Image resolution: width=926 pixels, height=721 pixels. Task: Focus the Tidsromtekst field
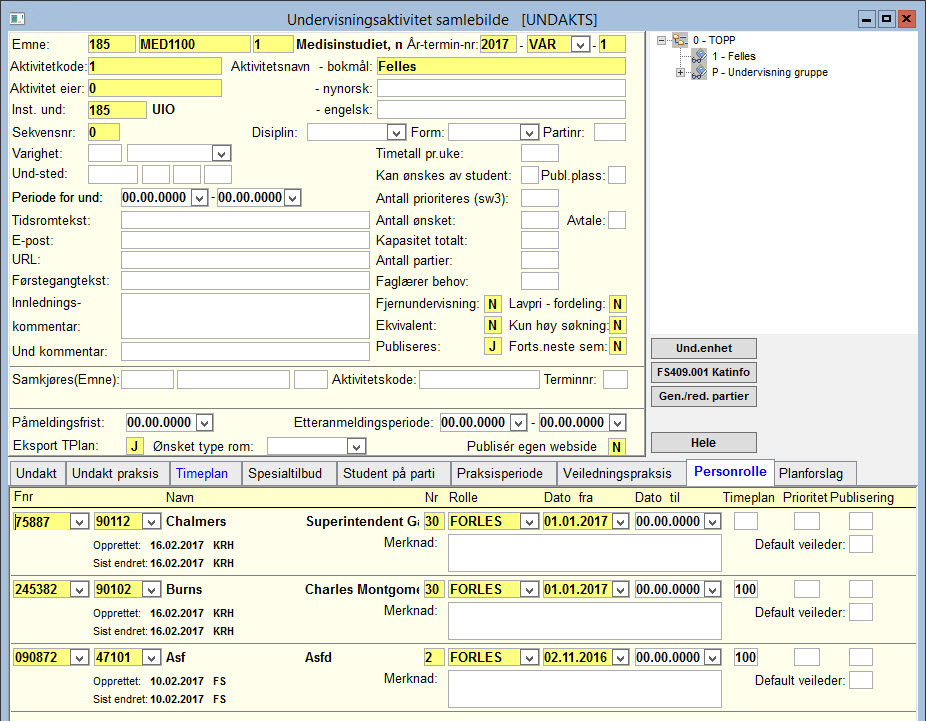pyautogui.click(x=245, y=220)
